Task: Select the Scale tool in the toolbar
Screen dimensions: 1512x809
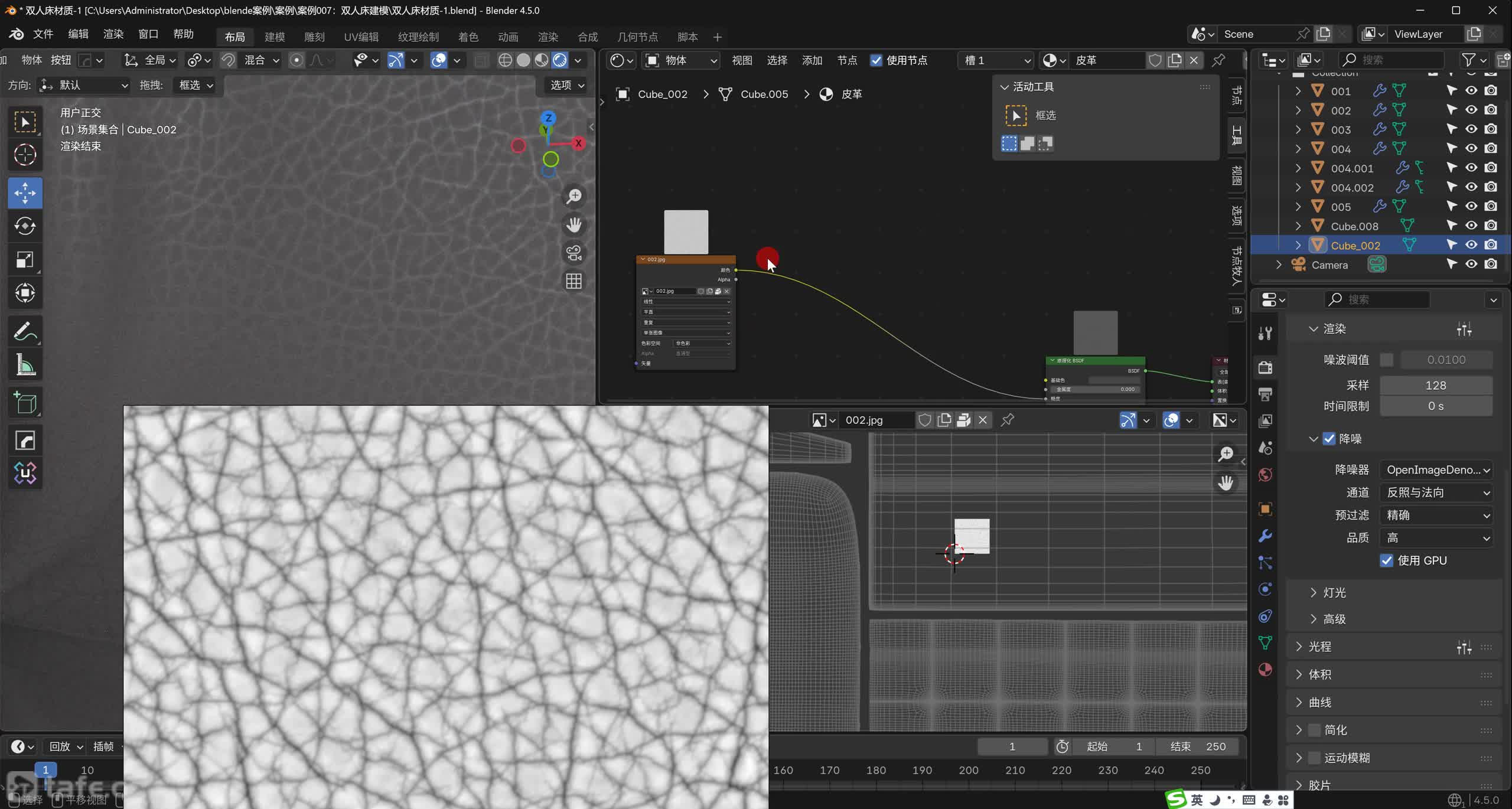Action: [25, 260]
